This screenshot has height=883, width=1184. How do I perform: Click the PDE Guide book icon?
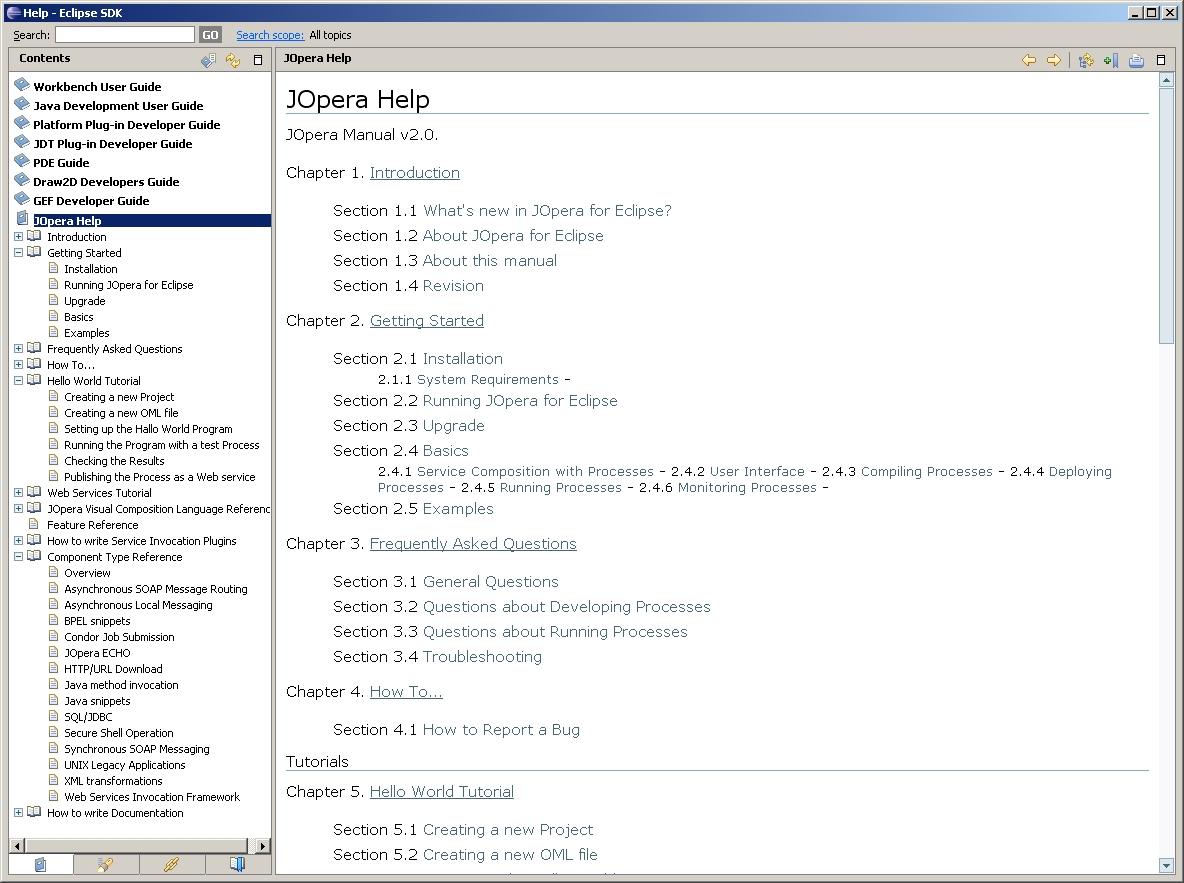coord(22,161)
